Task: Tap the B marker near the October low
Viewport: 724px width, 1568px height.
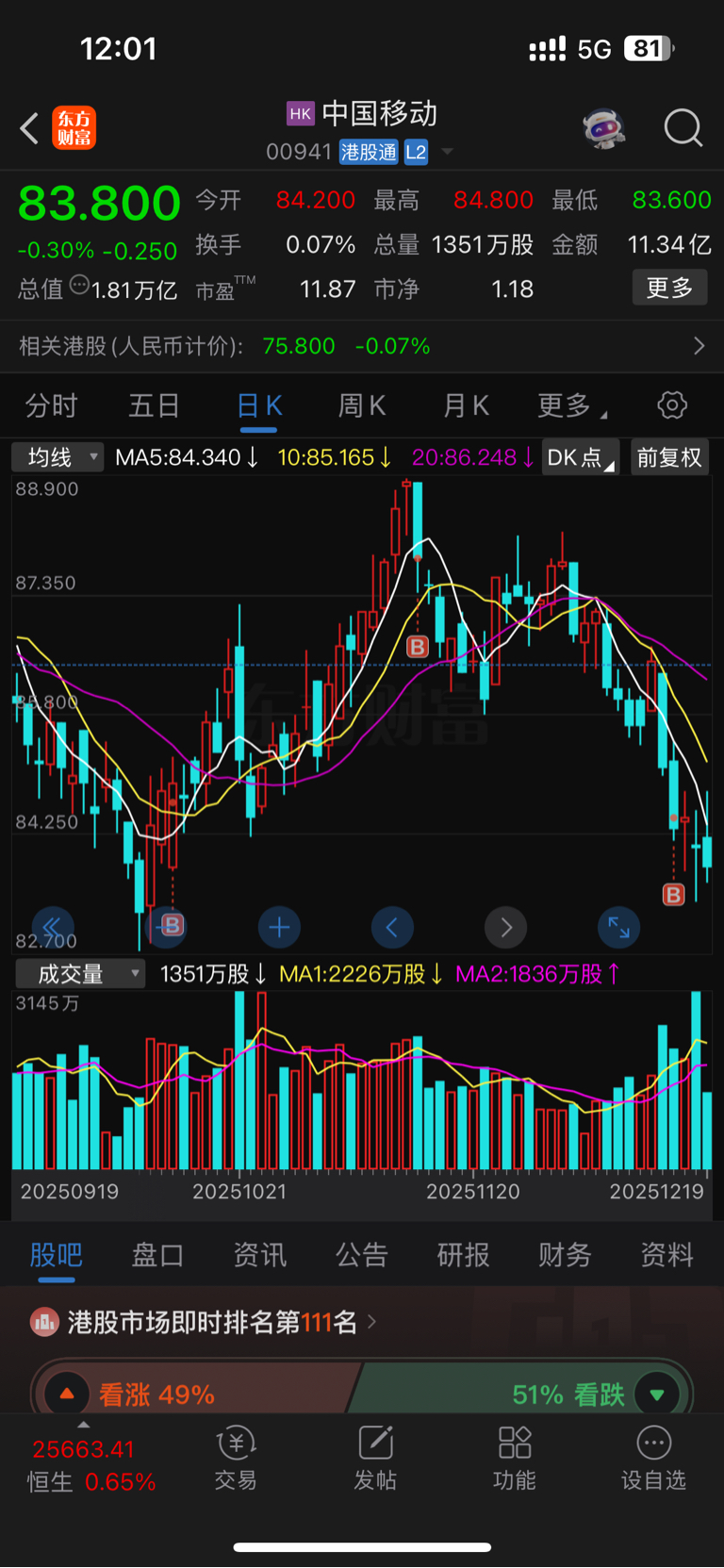Action: tap(172, 925)
